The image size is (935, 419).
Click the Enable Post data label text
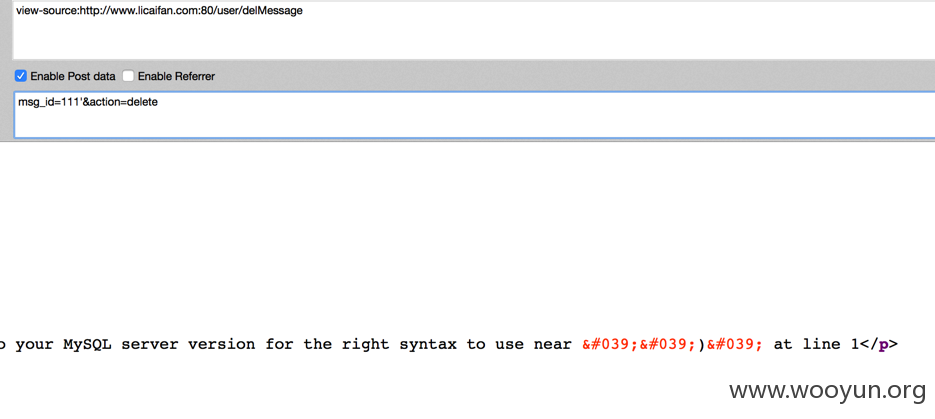(73, 76)
